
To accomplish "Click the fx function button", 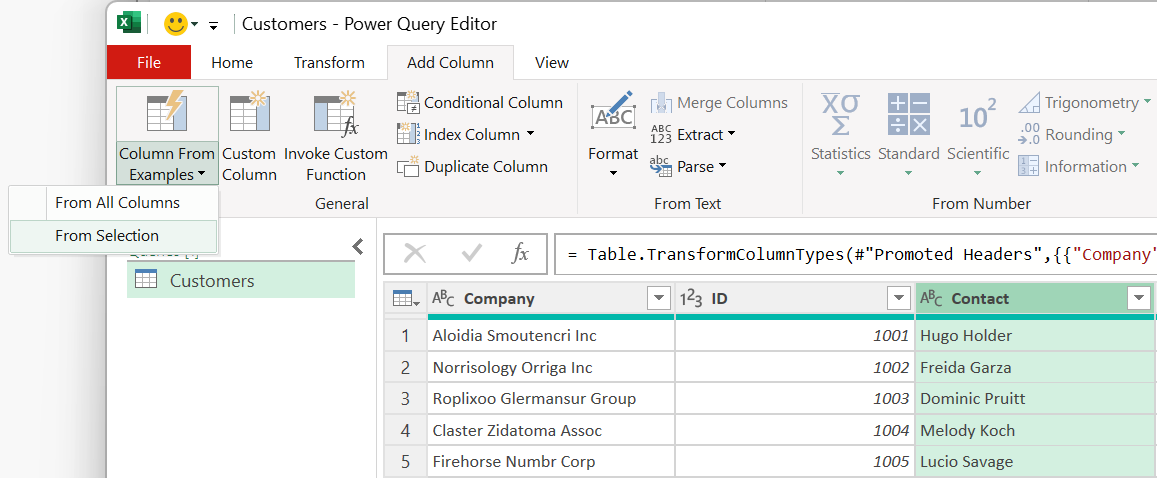I will pyautogui.click(x=521, y=254).
